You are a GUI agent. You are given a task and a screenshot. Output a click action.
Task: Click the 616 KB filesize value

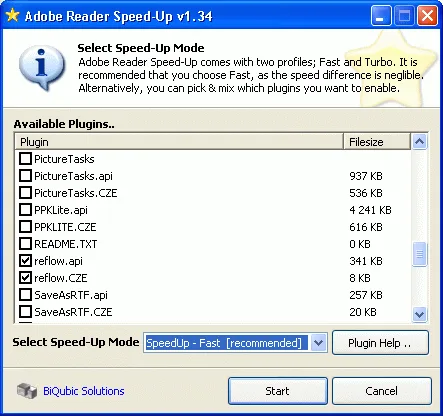pos(366,227)
